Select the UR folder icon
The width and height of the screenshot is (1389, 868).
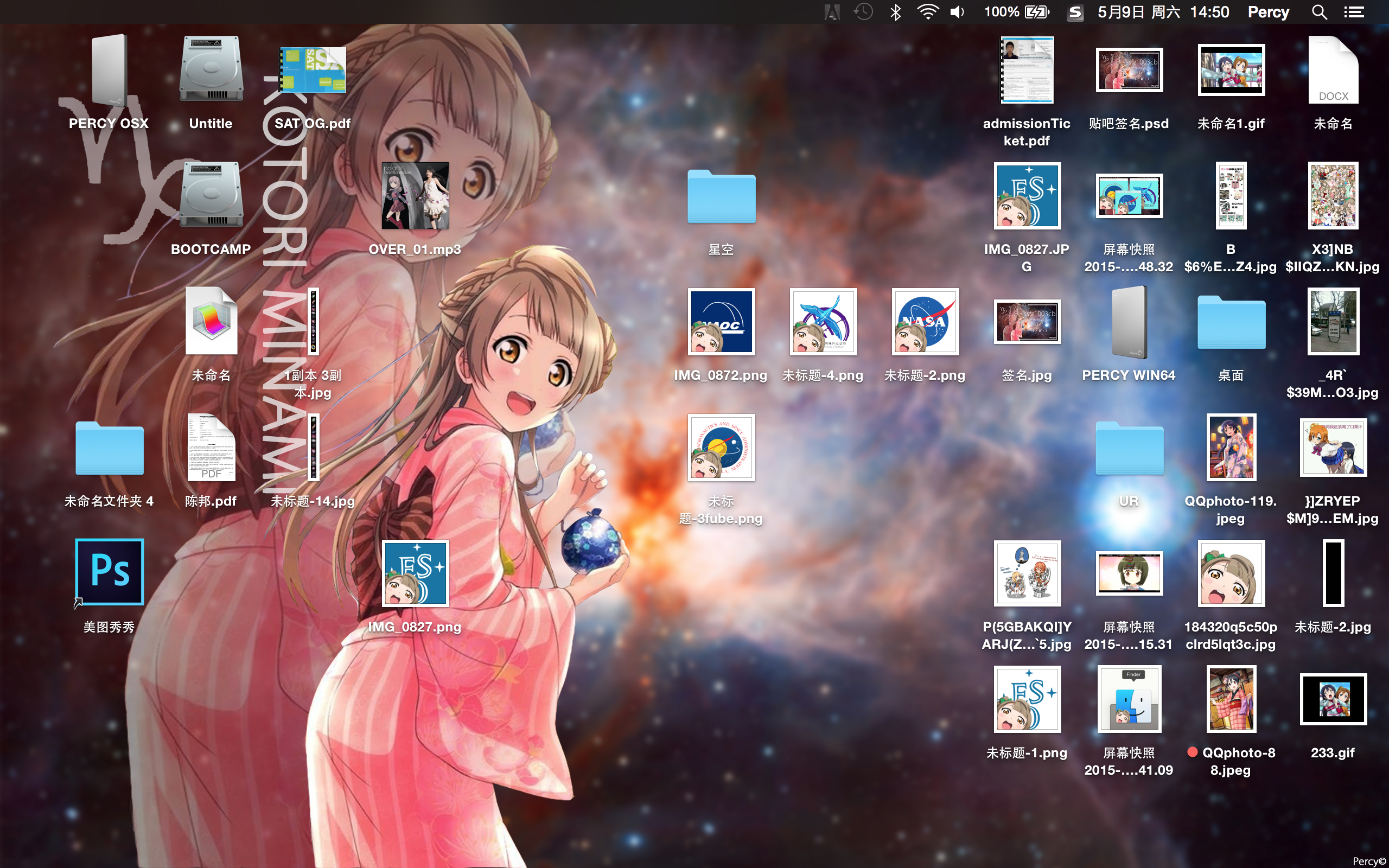[x=1129, y=448]
